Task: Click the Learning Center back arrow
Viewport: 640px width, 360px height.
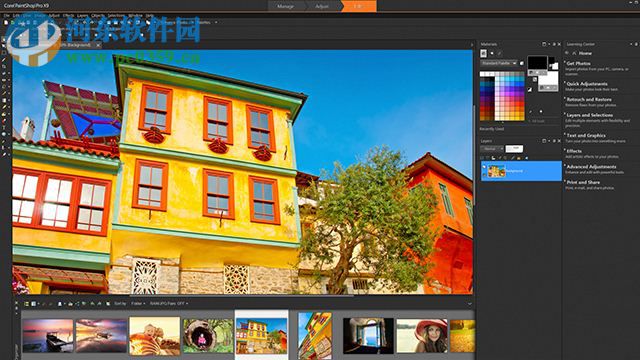Action: point(567,53)
